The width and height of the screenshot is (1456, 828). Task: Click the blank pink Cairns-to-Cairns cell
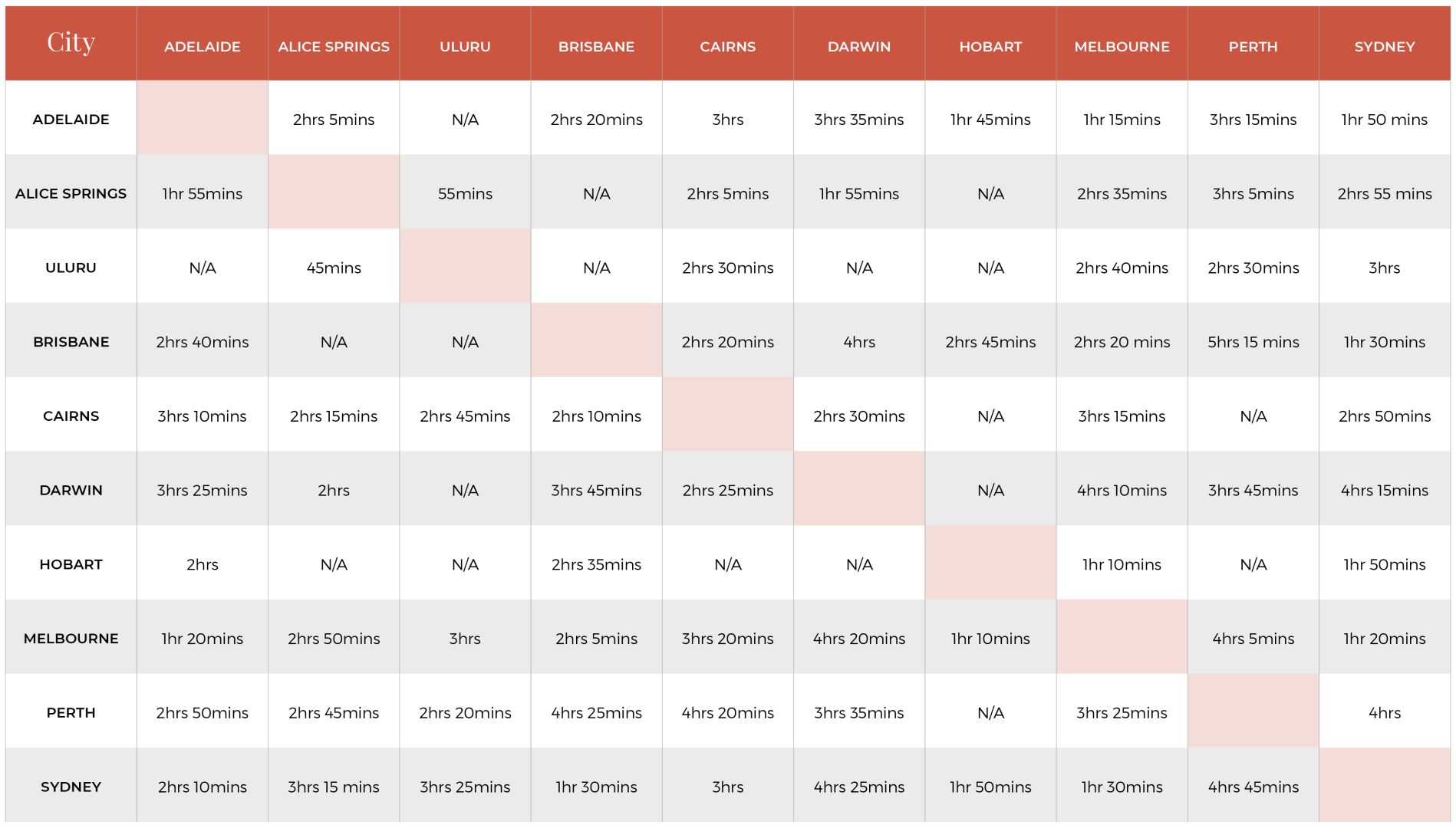(727, 415)
